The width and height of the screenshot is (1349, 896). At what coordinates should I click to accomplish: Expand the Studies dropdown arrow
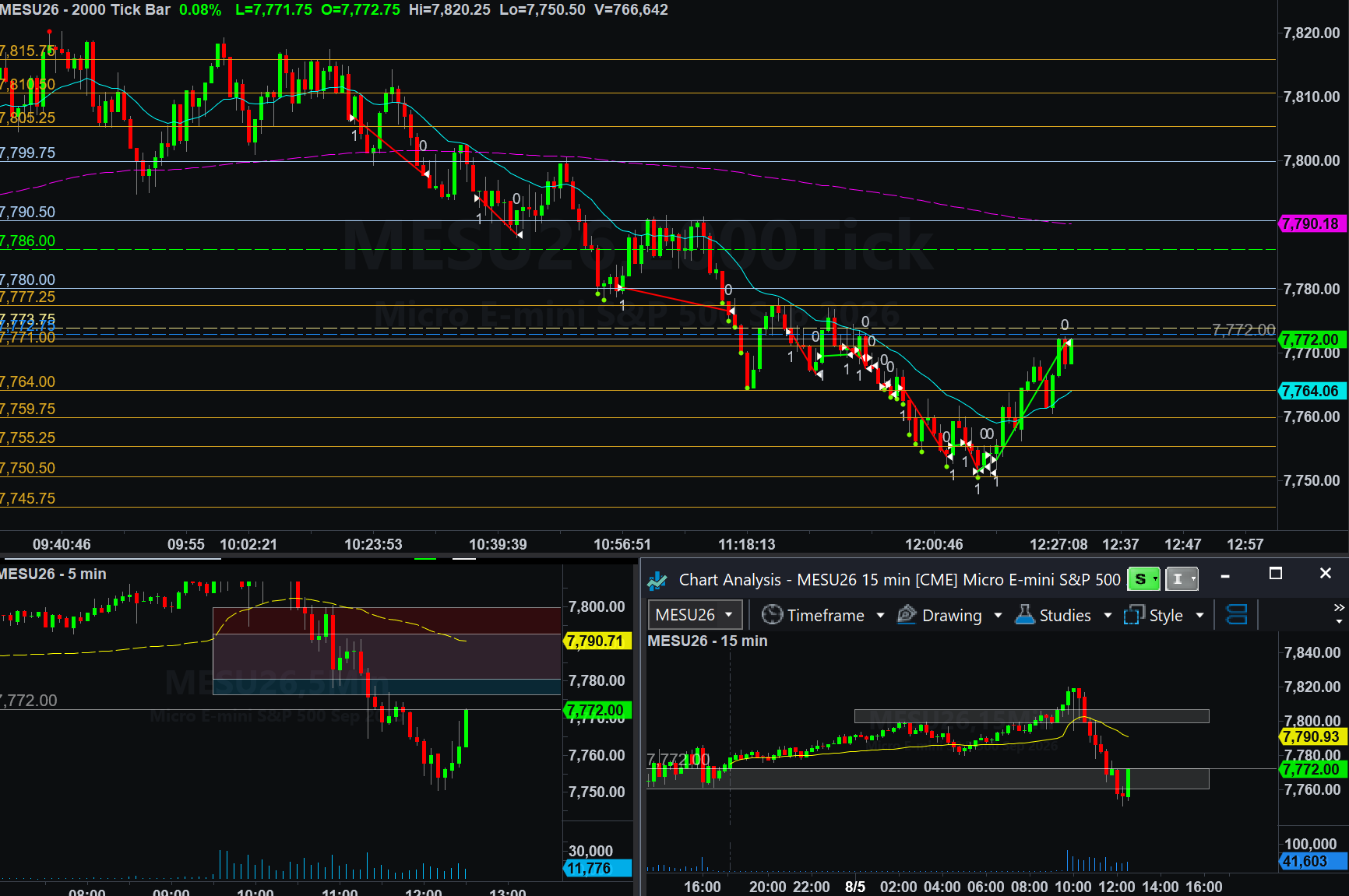(x=1108, y=616)
